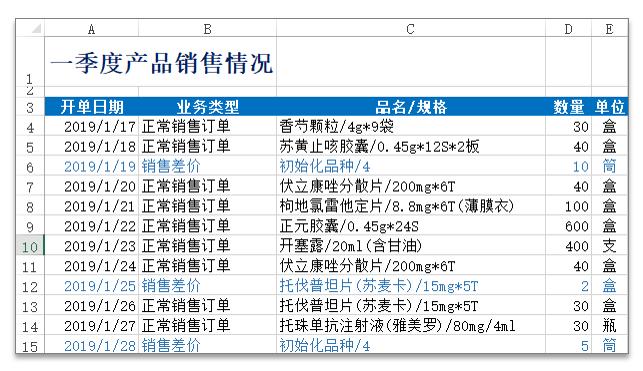This screenshot has height=371, width=643.
Task: Select row 13 header
Action: click(x=30, y=306)
